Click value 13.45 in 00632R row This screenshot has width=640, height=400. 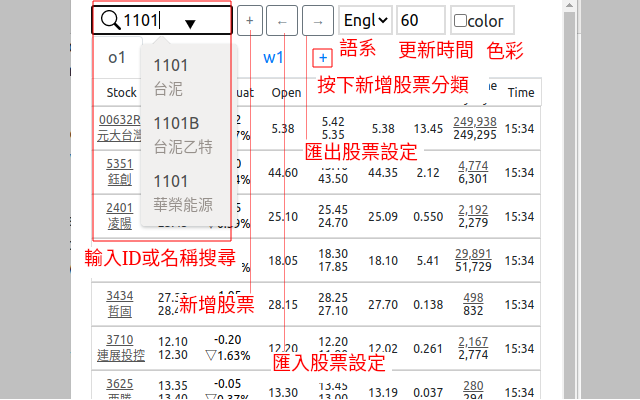click(x=428, y=129)
